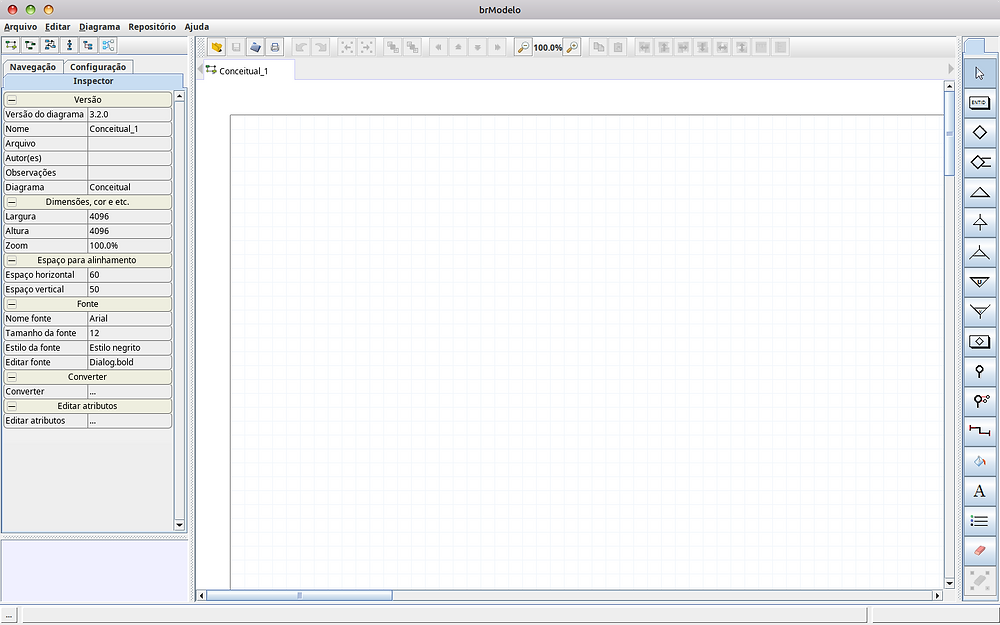Image resolution: width=1000 pixels, height=625 pixels.
Task: Pick the Entity tool in the palette
Action: click(x=979, y=103)
